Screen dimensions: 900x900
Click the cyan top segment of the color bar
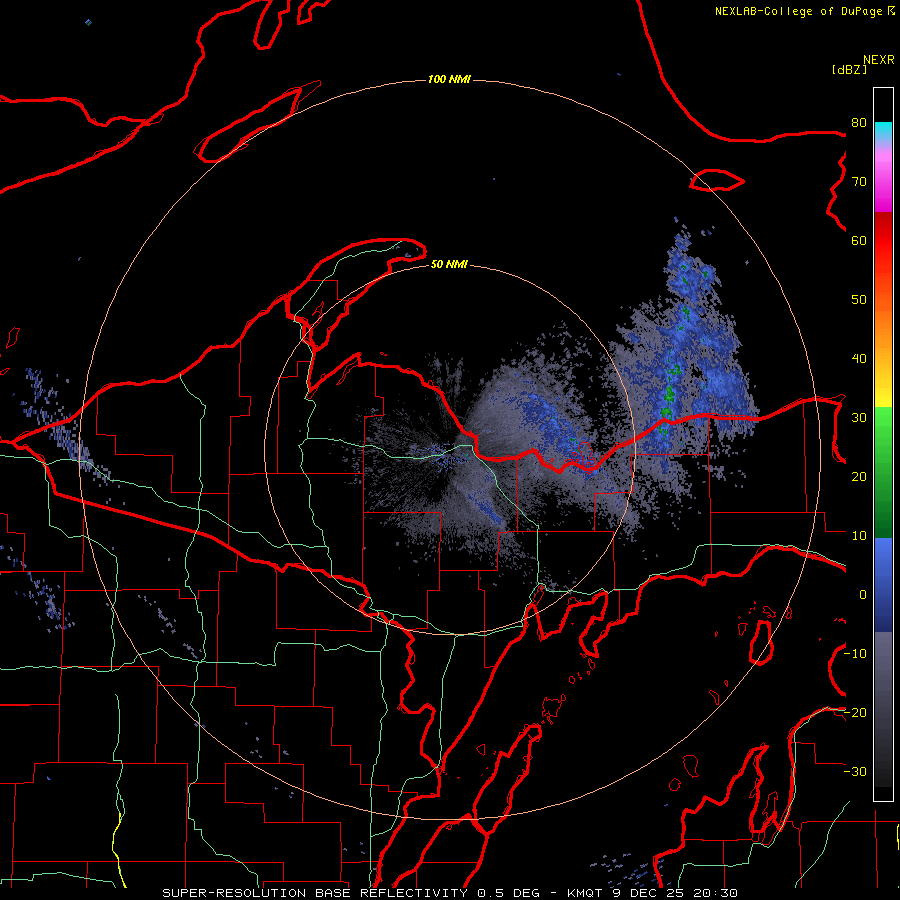coord(883,132)
